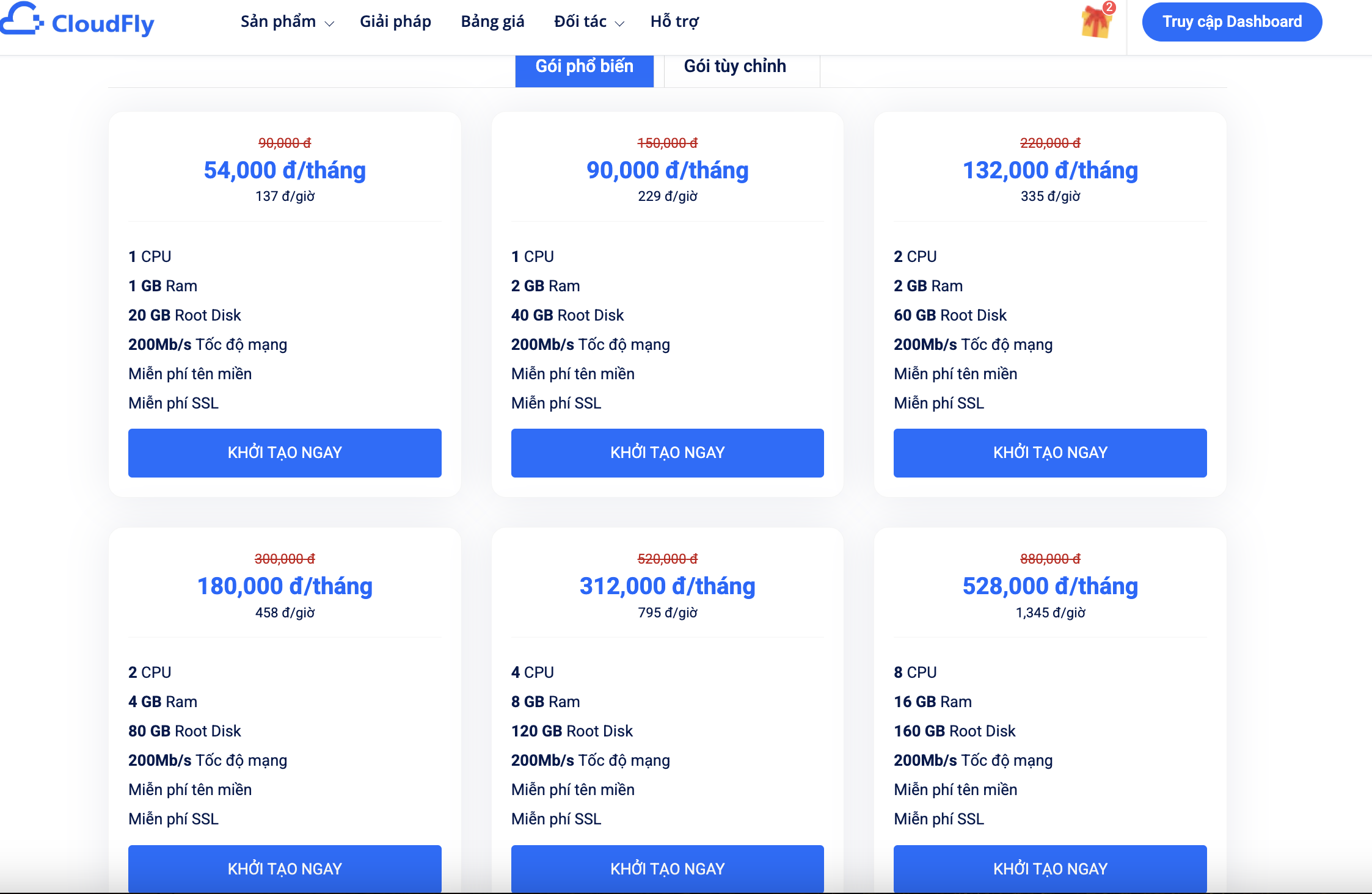The height and width of the screenshot is (894, 1372).
Task: Open the Hỗ trợ menu item
Action: coord(674,22)
